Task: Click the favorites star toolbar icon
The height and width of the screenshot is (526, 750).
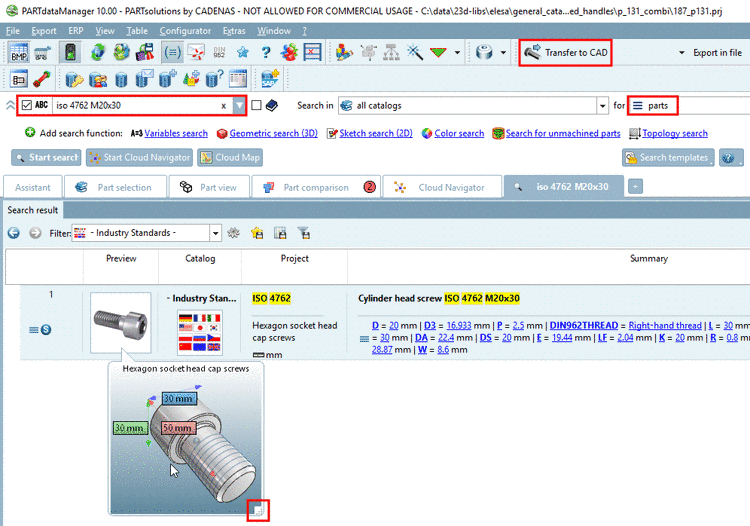Action: click(243, 52)
